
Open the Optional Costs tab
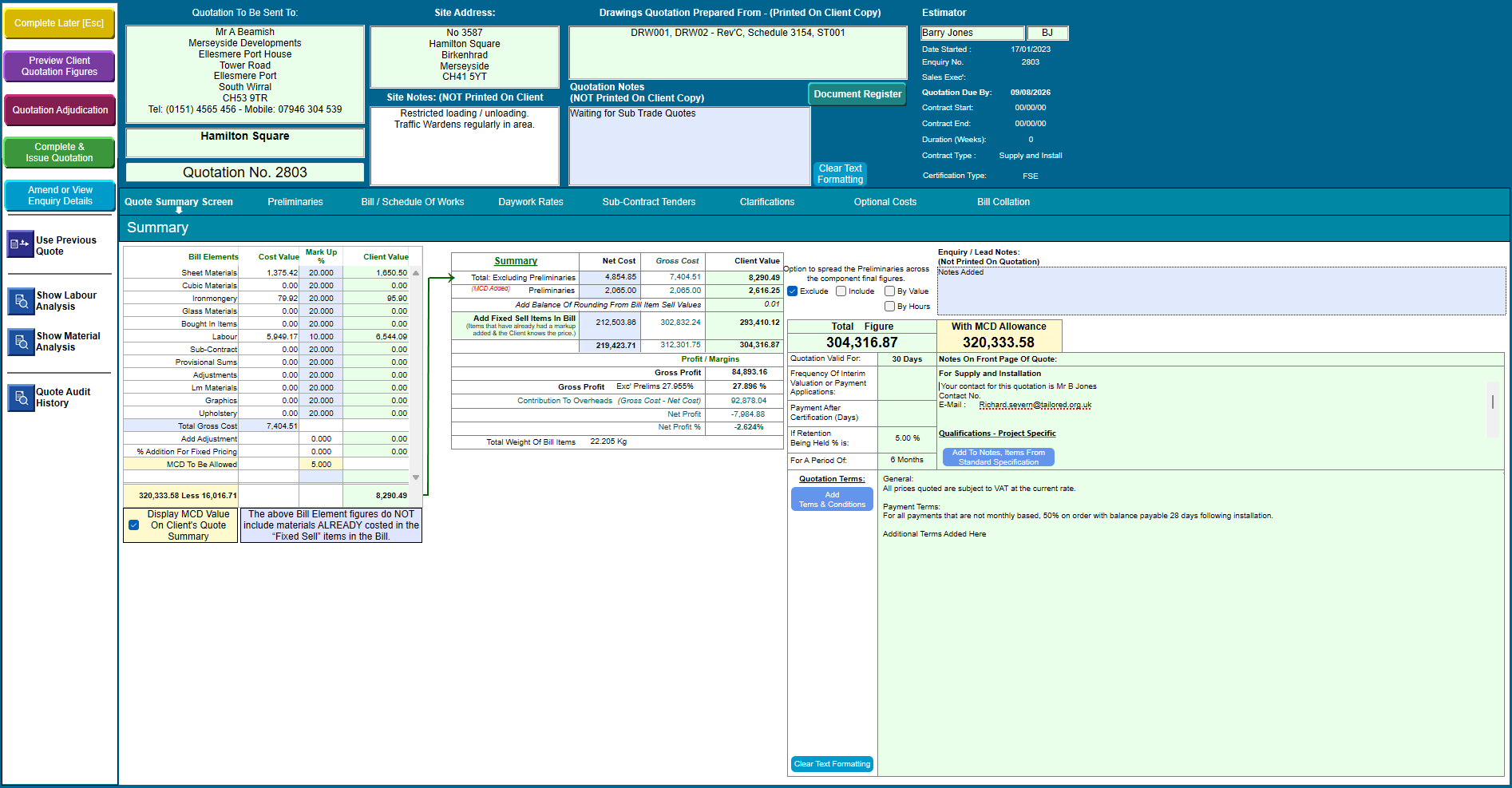885,202
